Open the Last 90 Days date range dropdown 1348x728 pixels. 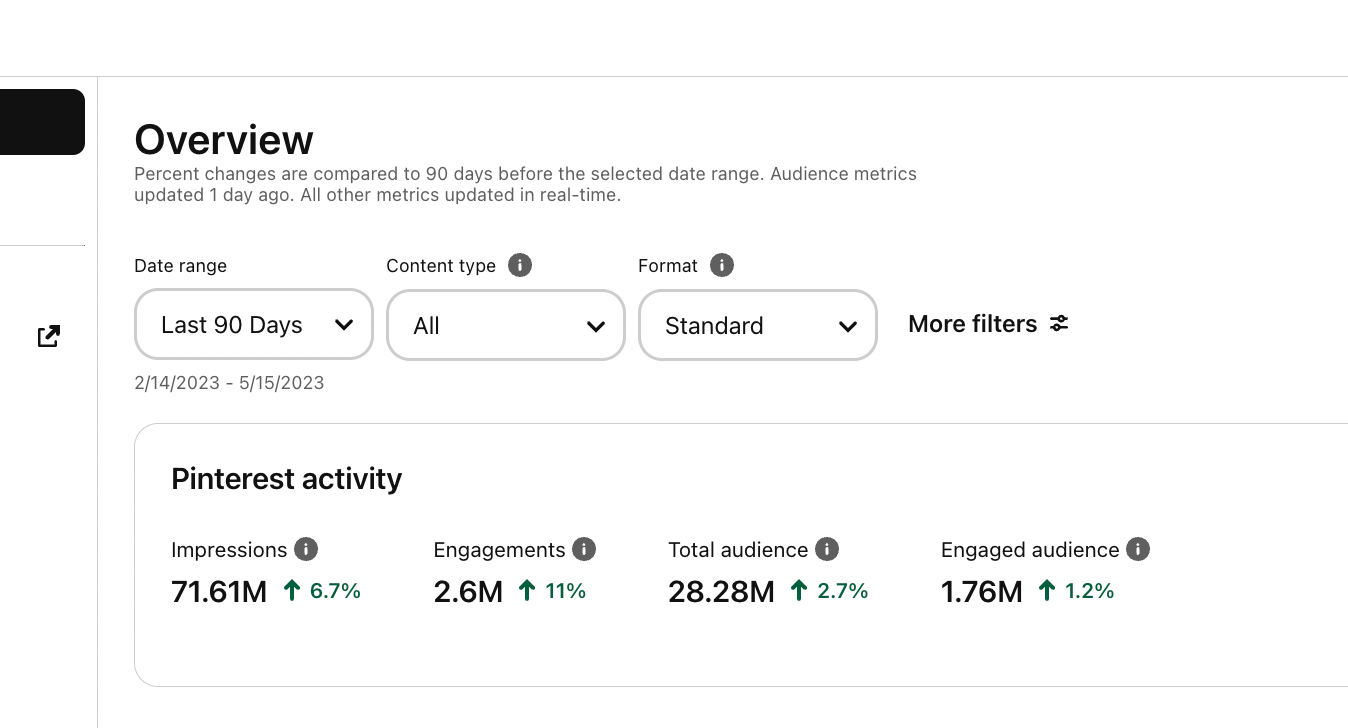254,325
